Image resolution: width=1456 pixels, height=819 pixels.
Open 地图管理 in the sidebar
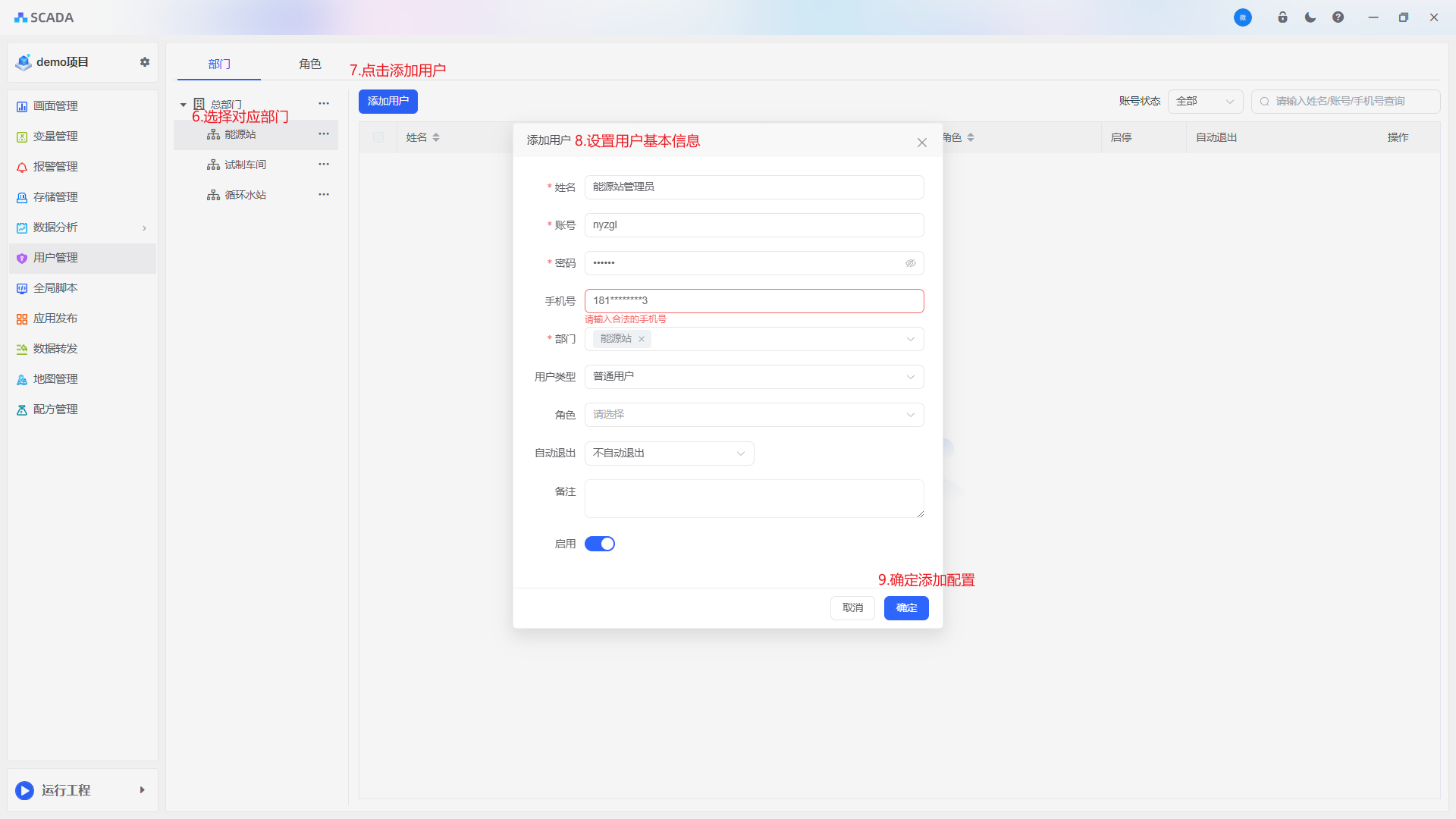pyautogui.click(x=55, y=379)
